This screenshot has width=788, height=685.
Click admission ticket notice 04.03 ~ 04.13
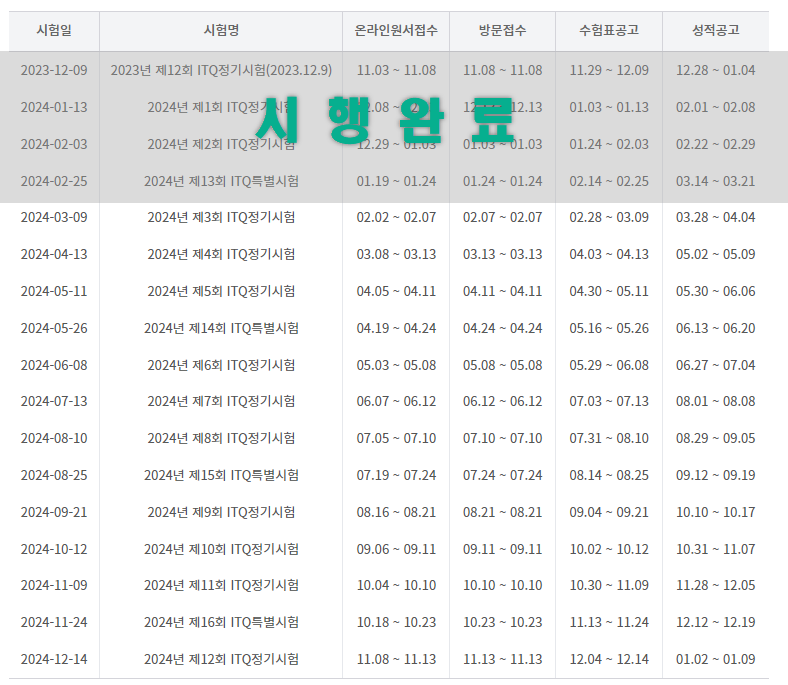(x=609, y=255)
